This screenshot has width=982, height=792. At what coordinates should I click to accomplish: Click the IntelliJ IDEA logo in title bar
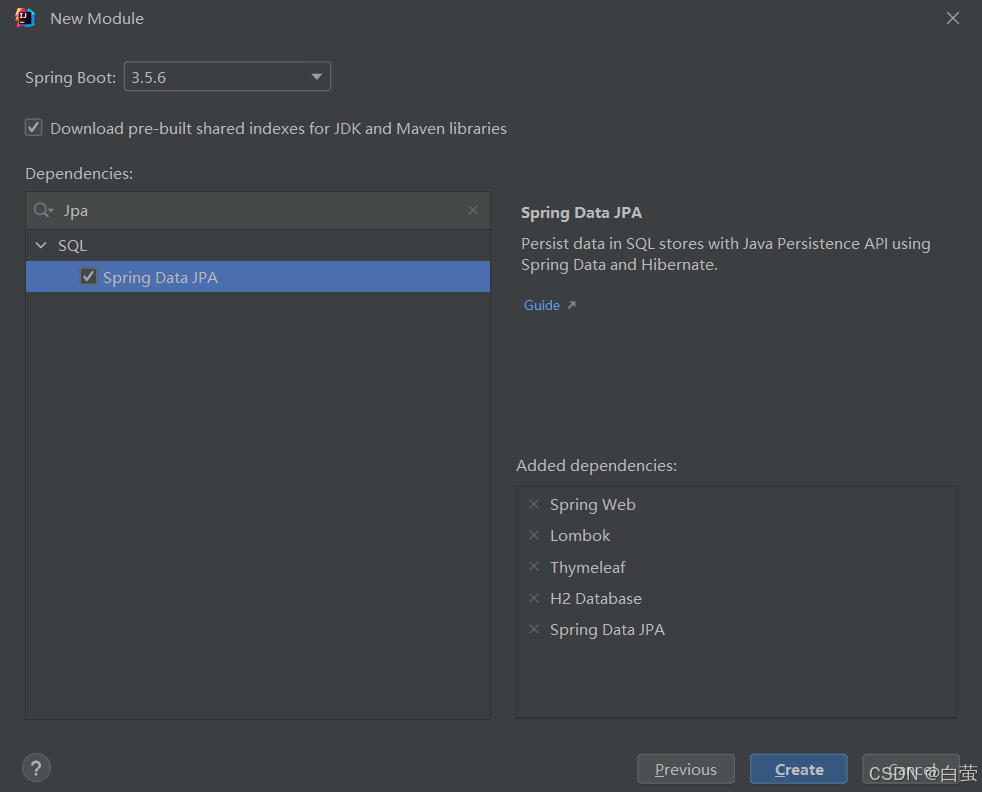click(25, 18)
